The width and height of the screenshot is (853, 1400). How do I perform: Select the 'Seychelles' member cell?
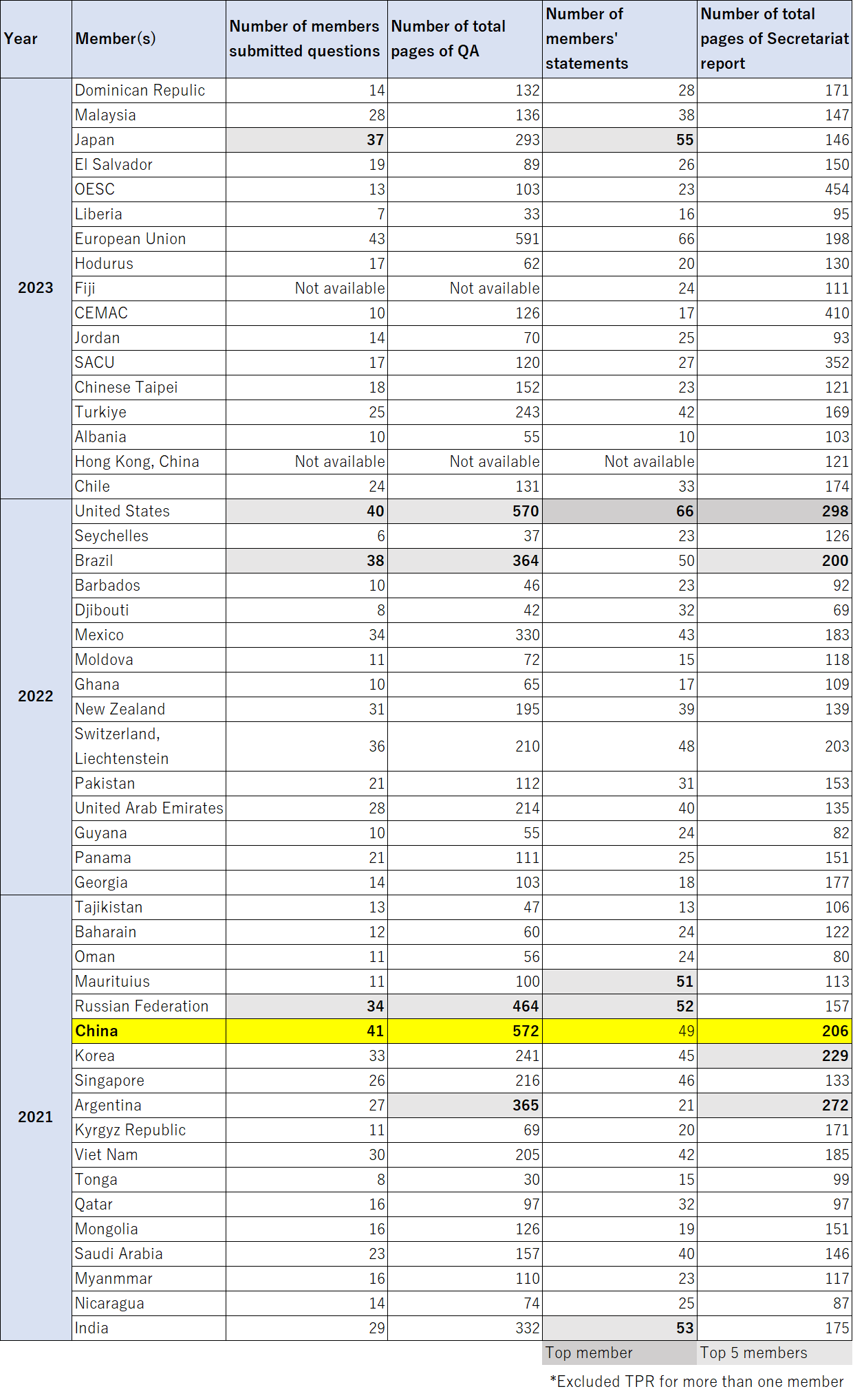149,536
